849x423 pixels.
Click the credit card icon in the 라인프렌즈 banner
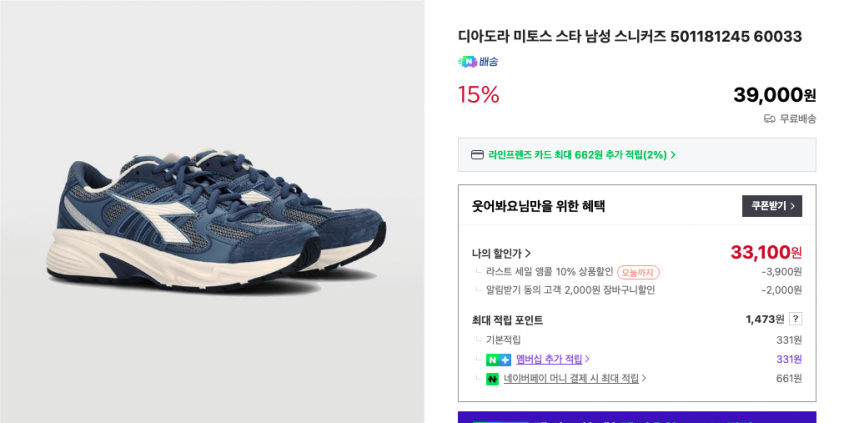(477, 155)
